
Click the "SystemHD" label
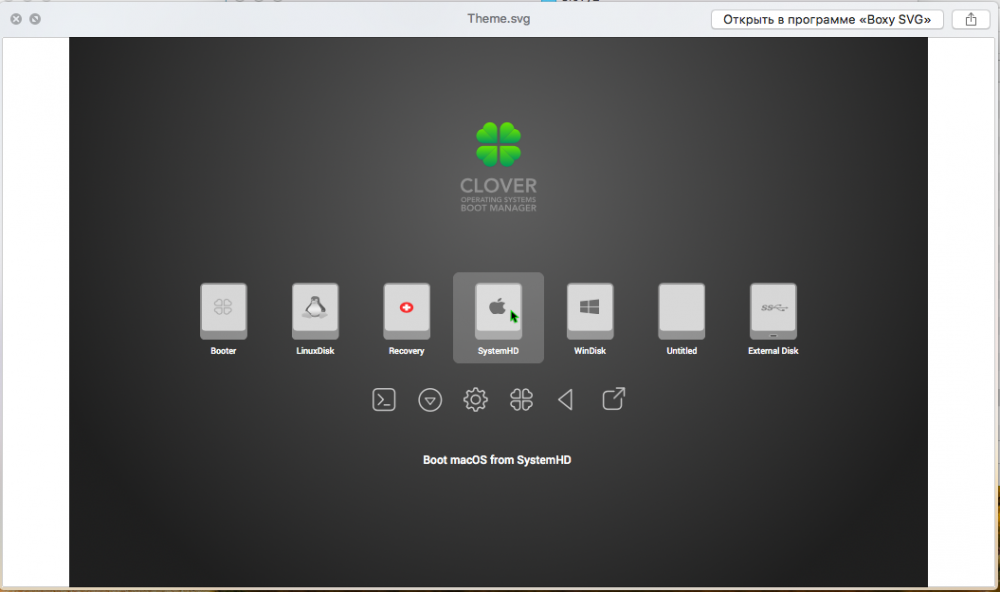(498, 351)
